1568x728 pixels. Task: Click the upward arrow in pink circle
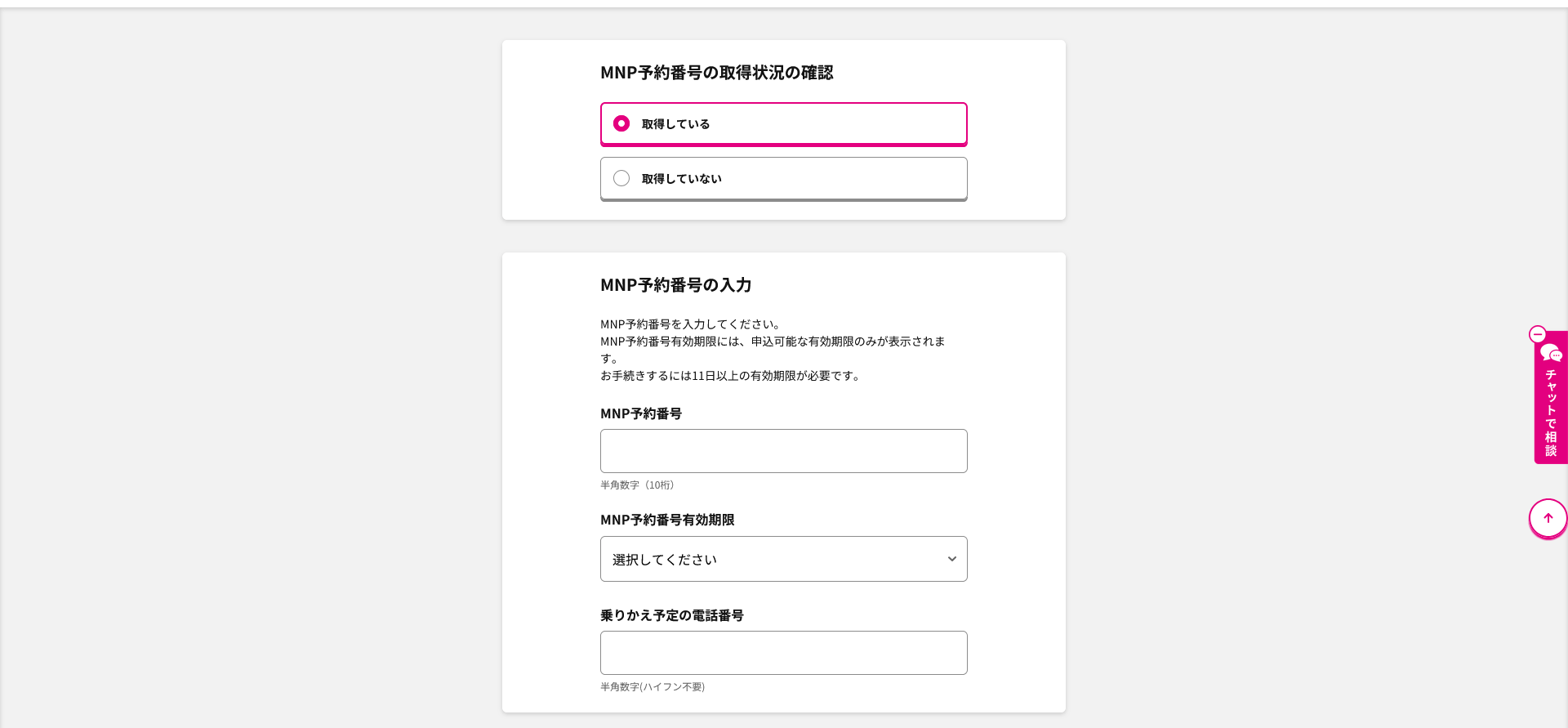pyautogui.click(x=1548, y=518)
